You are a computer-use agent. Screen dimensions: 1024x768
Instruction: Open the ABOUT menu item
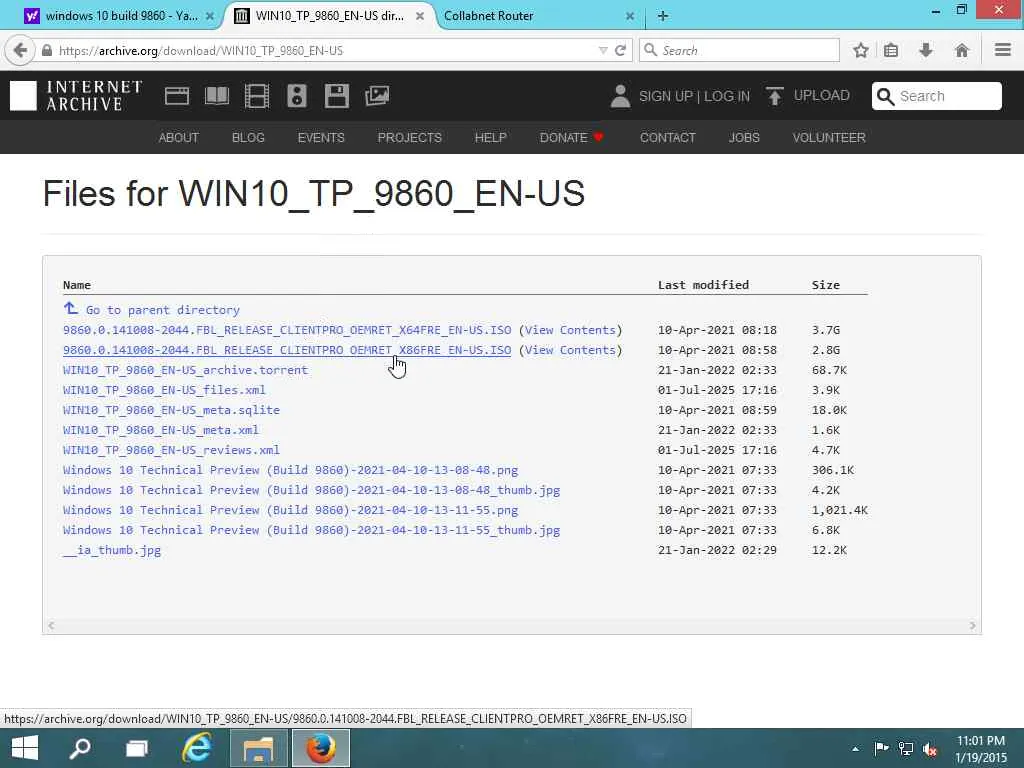point(178,138)
